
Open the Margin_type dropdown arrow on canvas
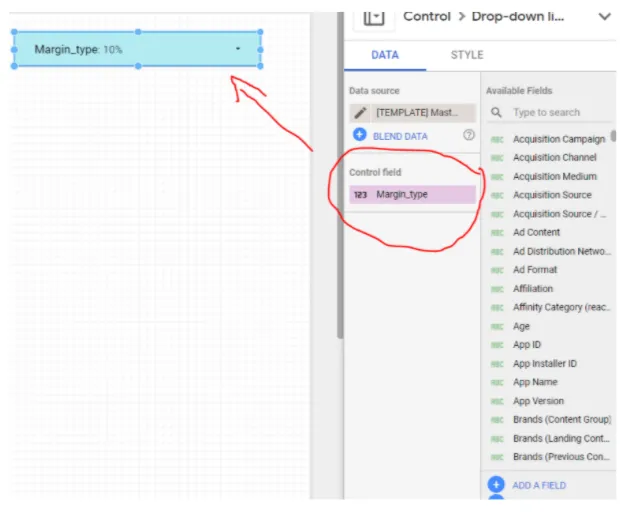point(238,49)
